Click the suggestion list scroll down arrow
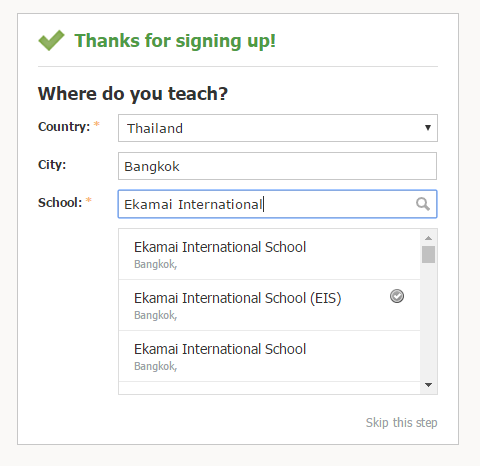480x466 pixels. (429, 385)
